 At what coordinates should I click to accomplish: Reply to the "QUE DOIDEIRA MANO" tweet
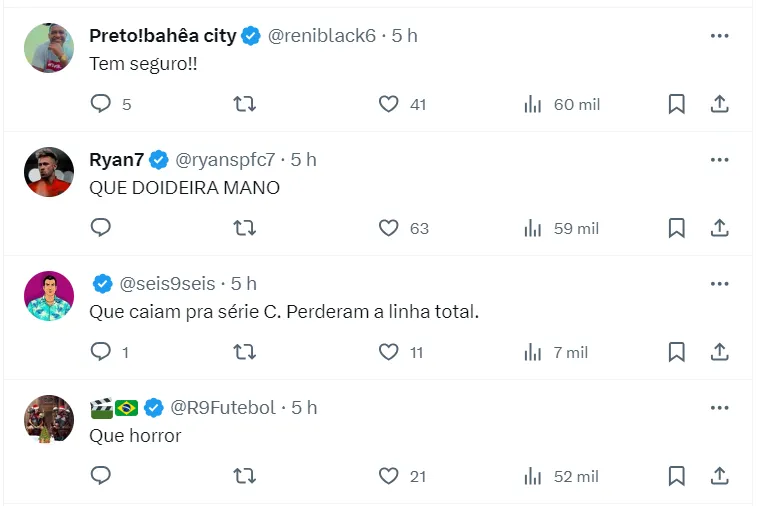click(100, 228)
